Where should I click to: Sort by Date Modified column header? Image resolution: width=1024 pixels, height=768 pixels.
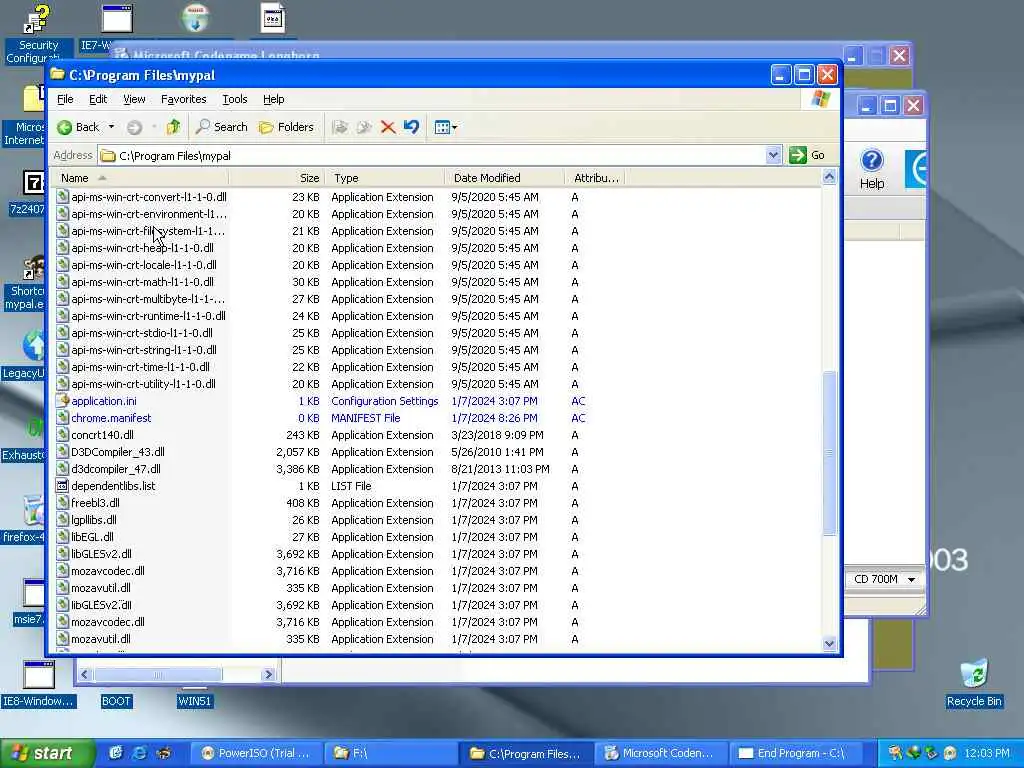[504, 178]
